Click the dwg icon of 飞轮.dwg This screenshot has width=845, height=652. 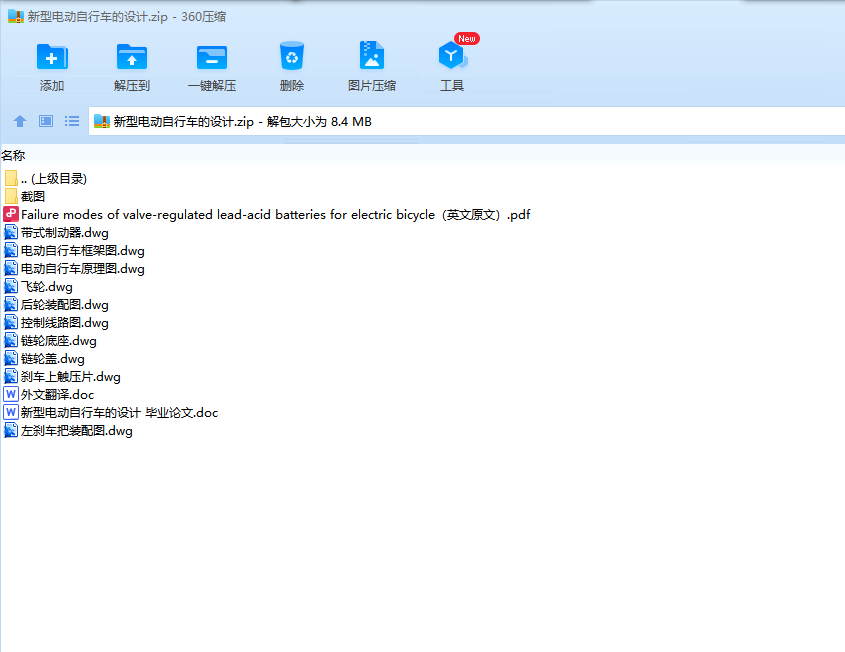coord(11,287)
